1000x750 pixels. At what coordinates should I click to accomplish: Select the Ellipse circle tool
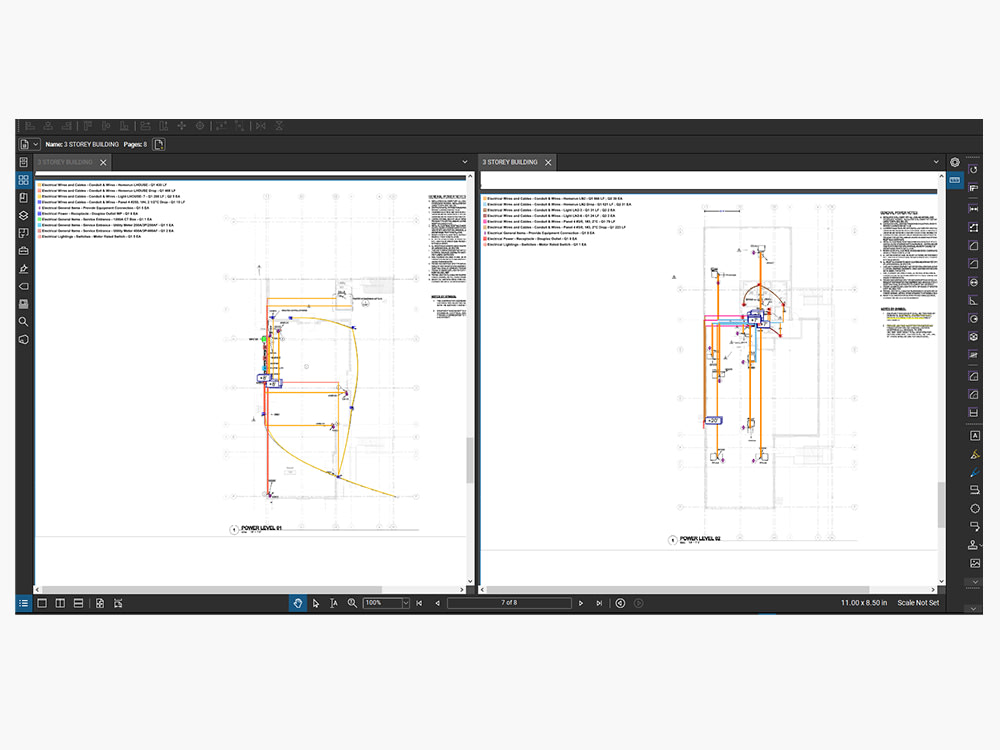pos(974,508)
